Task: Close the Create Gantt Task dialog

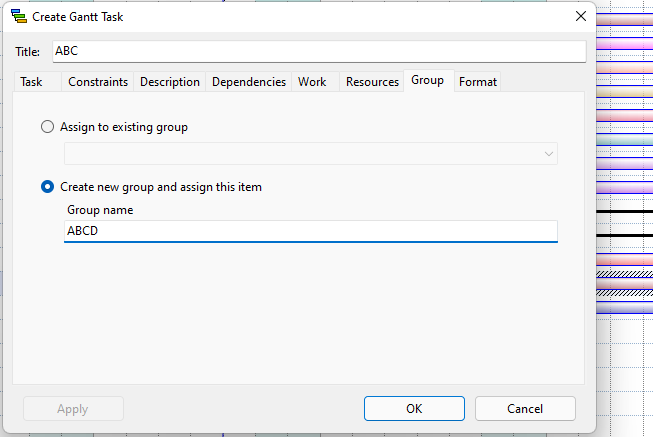Action: tap(580, 17)
